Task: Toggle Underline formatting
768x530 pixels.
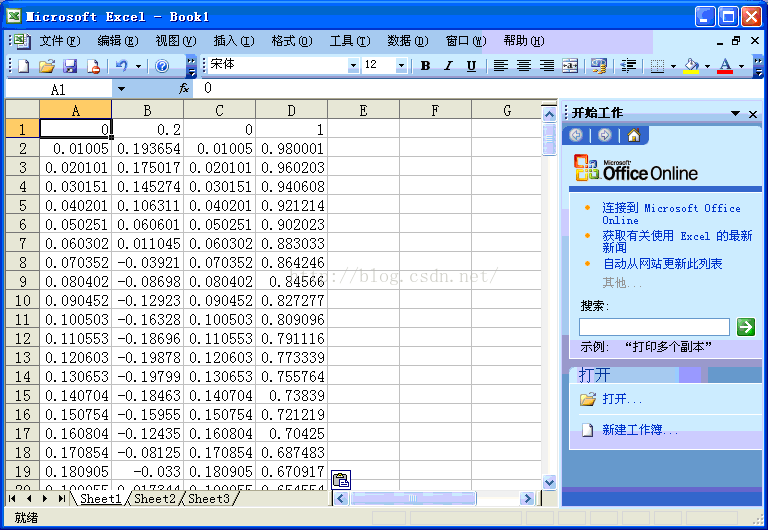Action: 471,66
